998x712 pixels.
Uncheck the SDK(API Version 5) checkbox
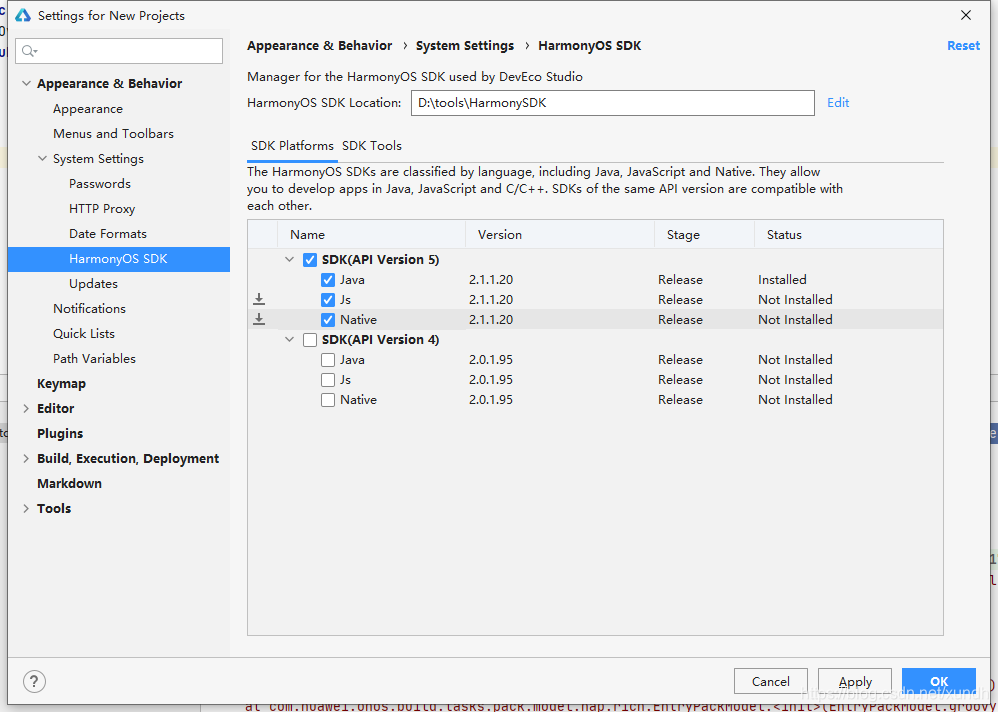(x=310, y=260)
